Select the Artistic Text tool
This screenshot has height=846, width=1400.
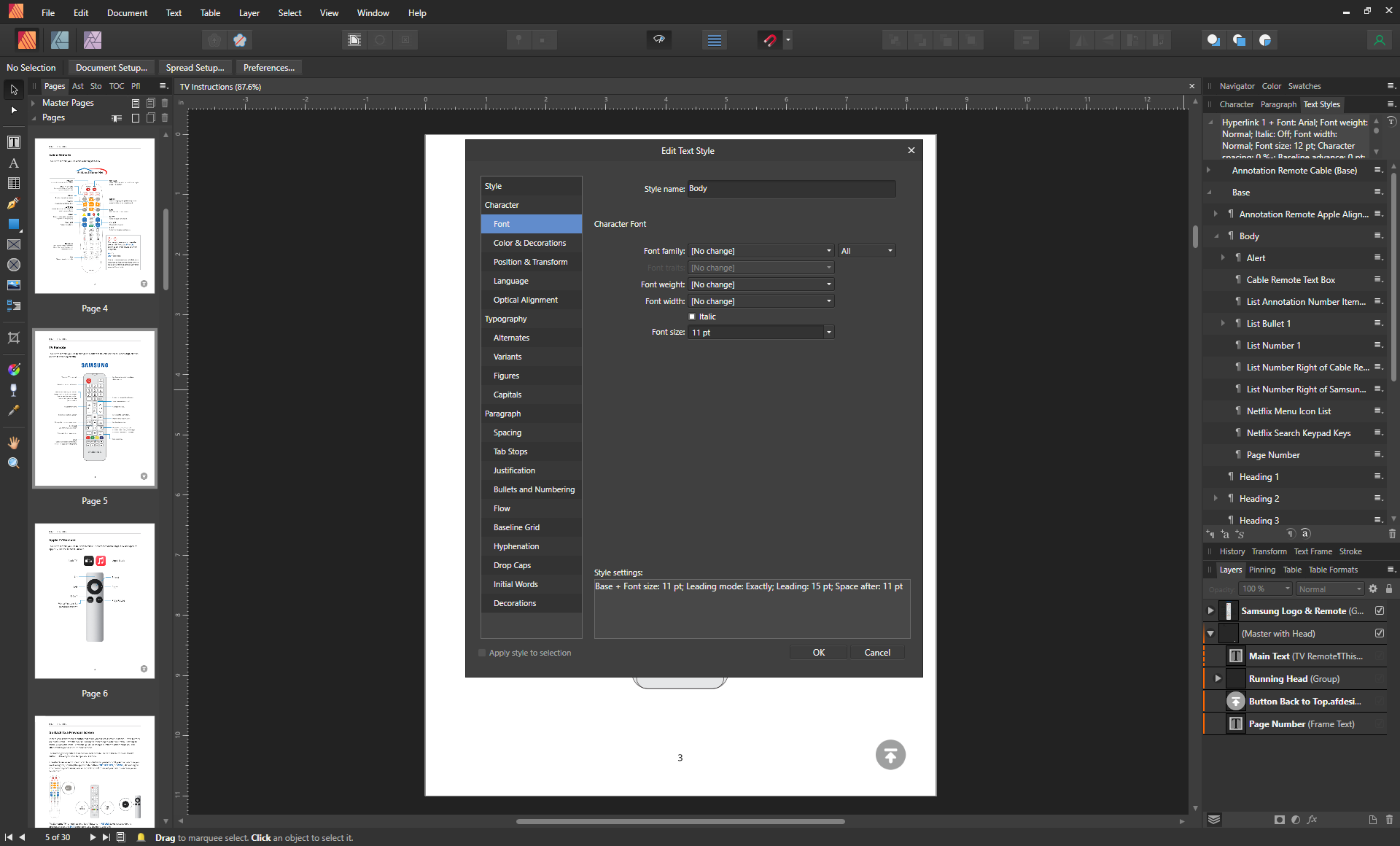tap(14, 163)
